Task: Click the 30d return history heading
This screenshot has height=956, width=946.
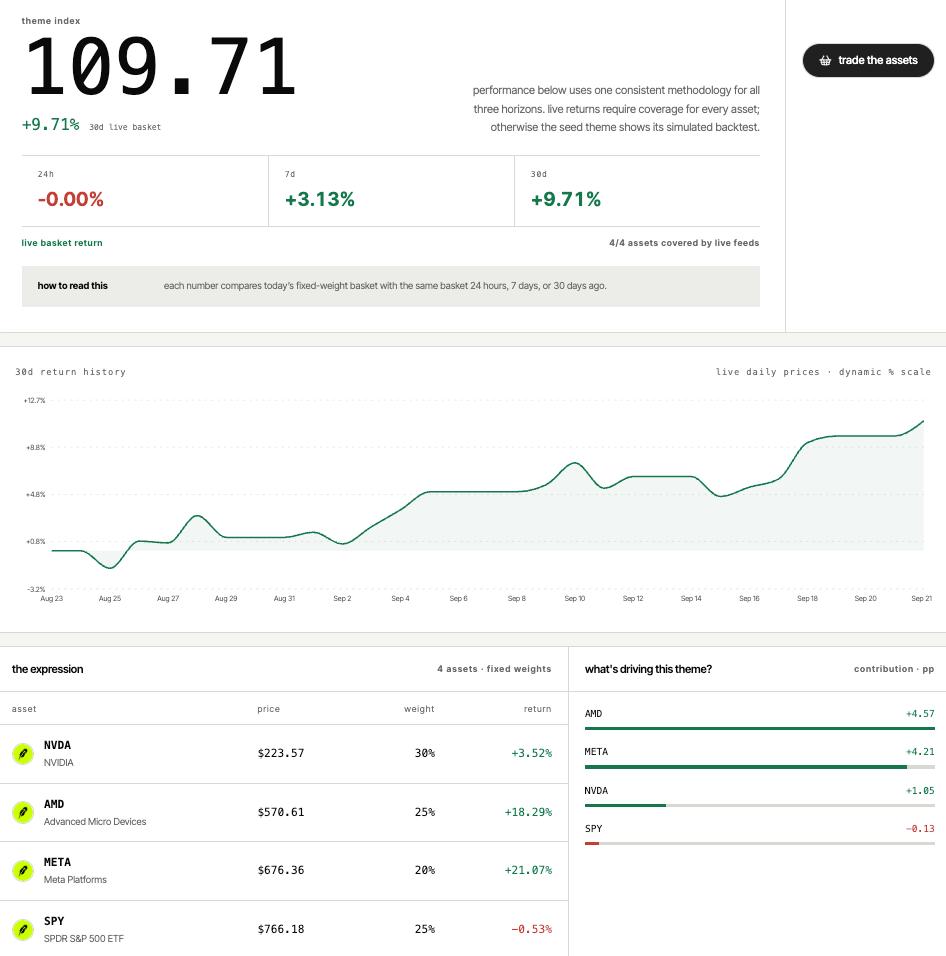Action: [x=71, y=371]
